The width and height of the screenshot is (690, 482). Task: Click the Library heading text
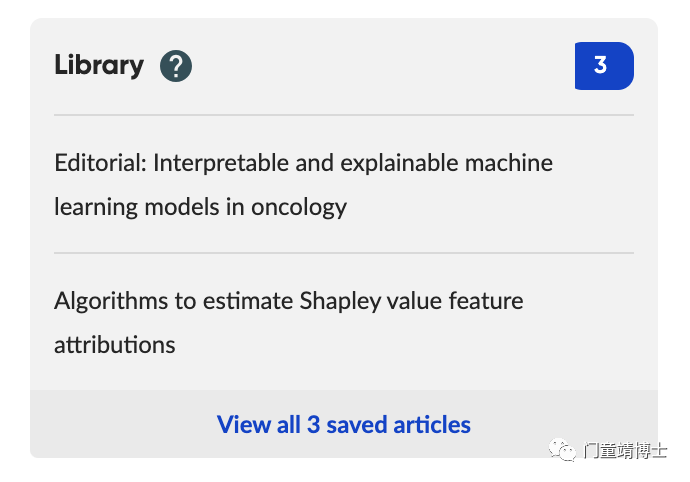[99, 66]
